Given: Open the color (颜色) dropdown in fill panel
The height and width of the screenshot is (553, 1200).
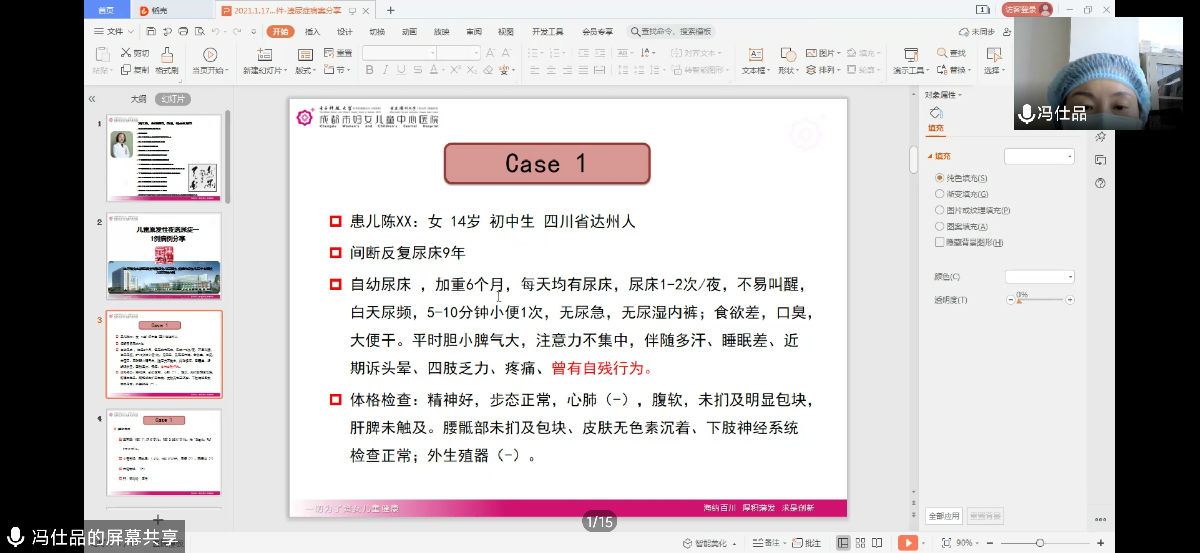Looking at the screenshot, I should pyautogui.click(x=1040, y=277).
